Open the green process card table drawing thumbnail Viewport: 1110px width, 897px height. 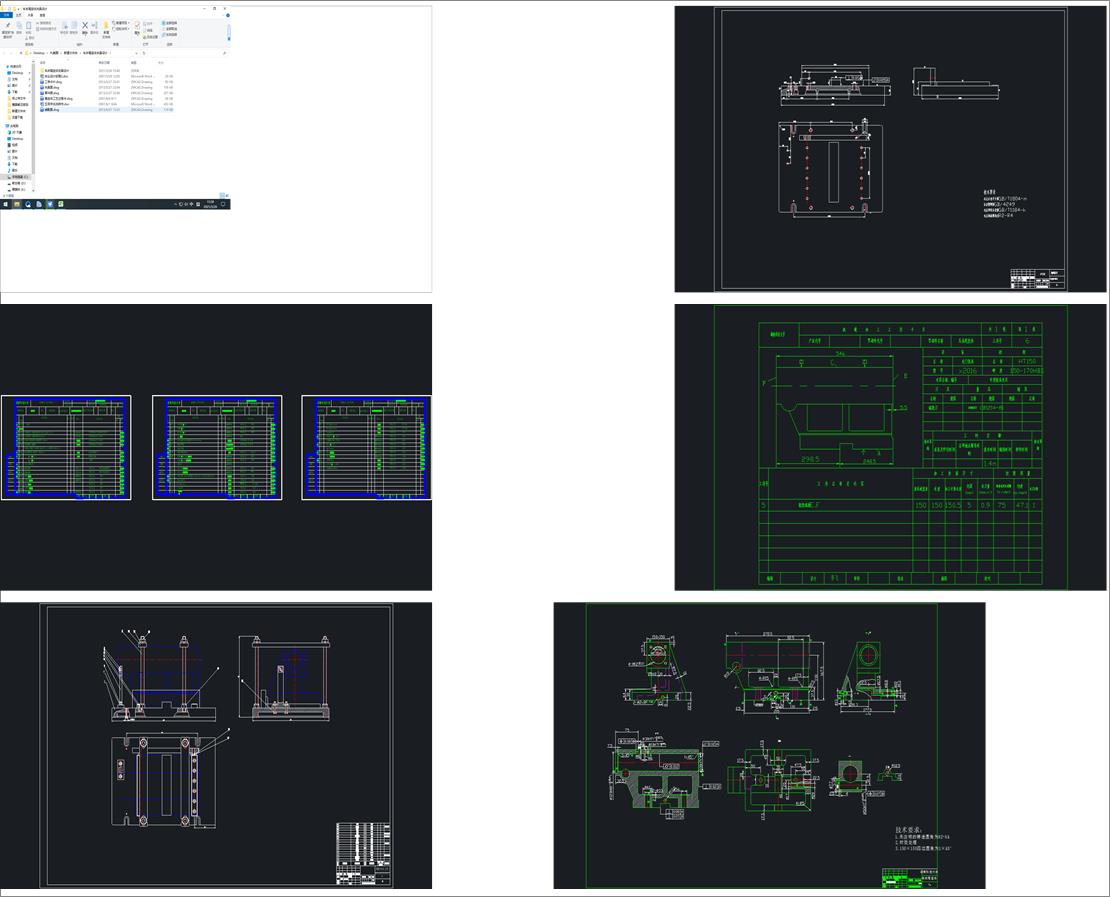[890, 447]
